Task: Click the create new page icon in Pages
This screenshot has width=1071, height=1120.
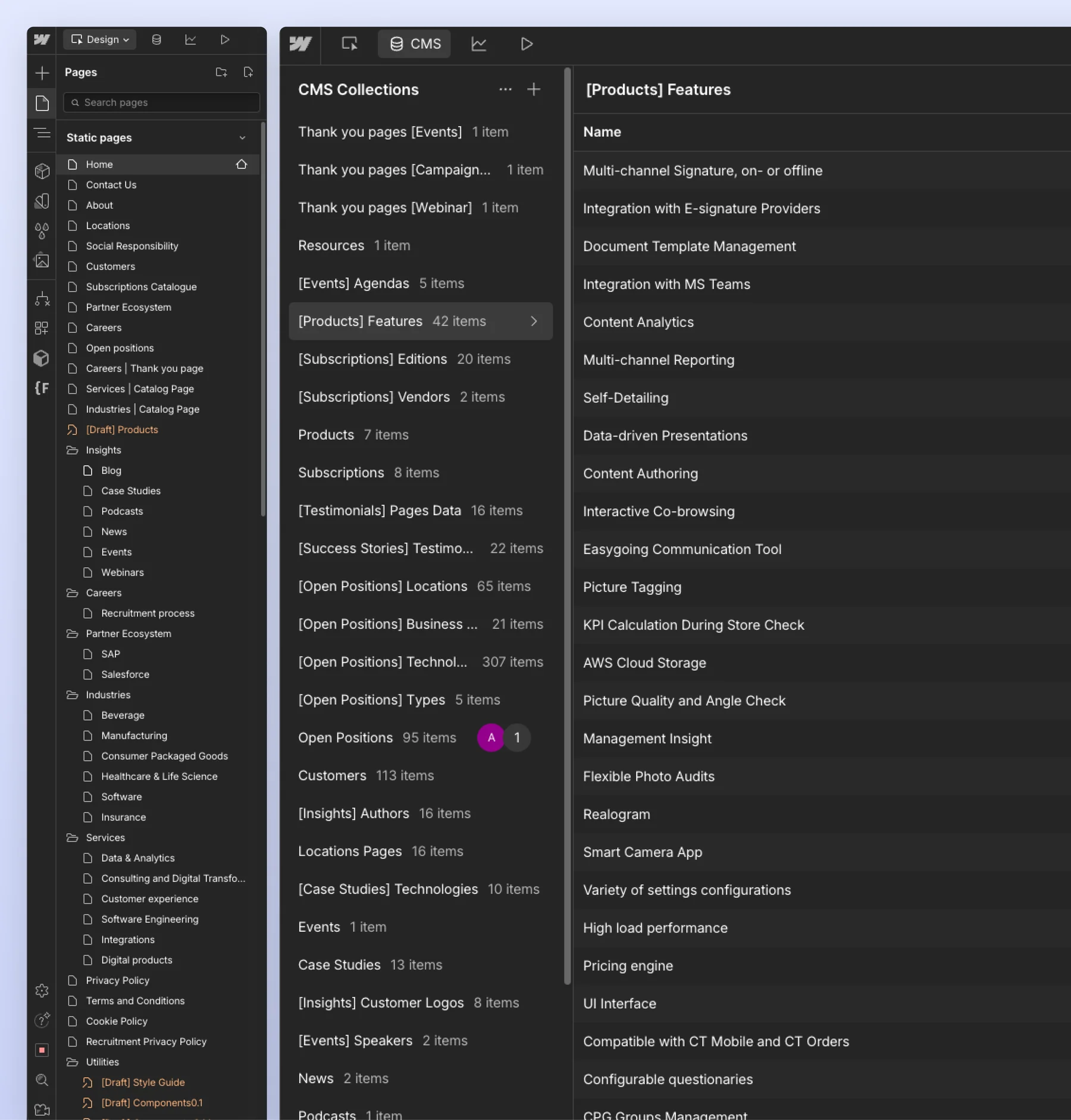Action: [x=249, y=72]
